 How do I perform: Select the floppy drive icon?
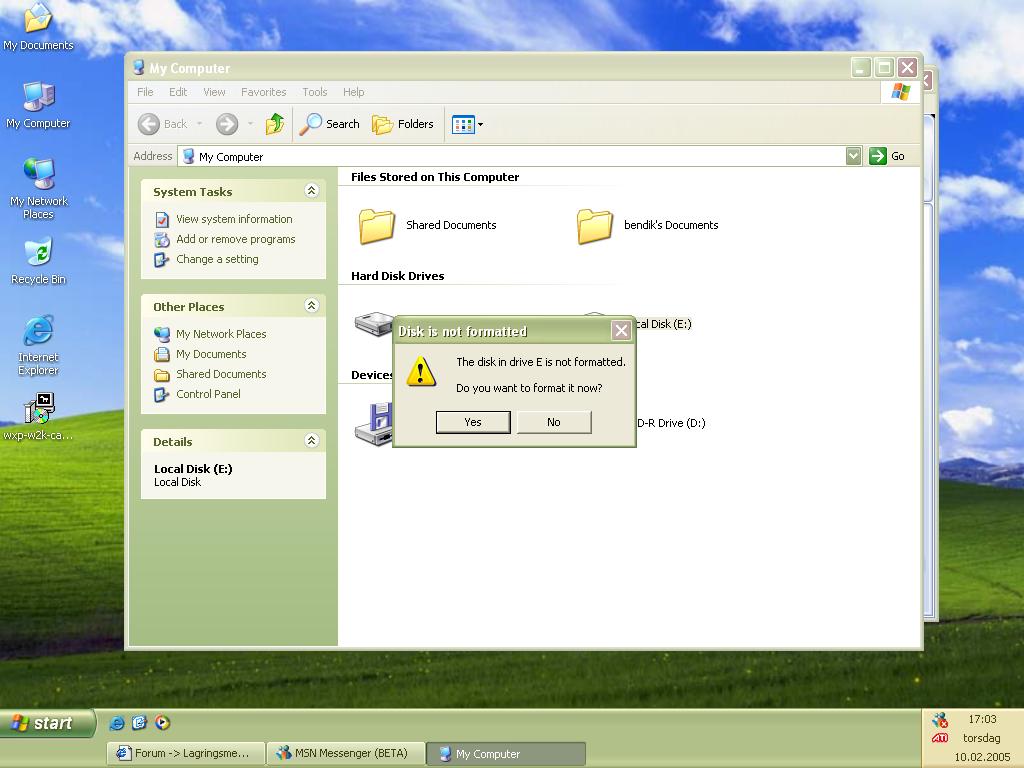pos(374,424)
